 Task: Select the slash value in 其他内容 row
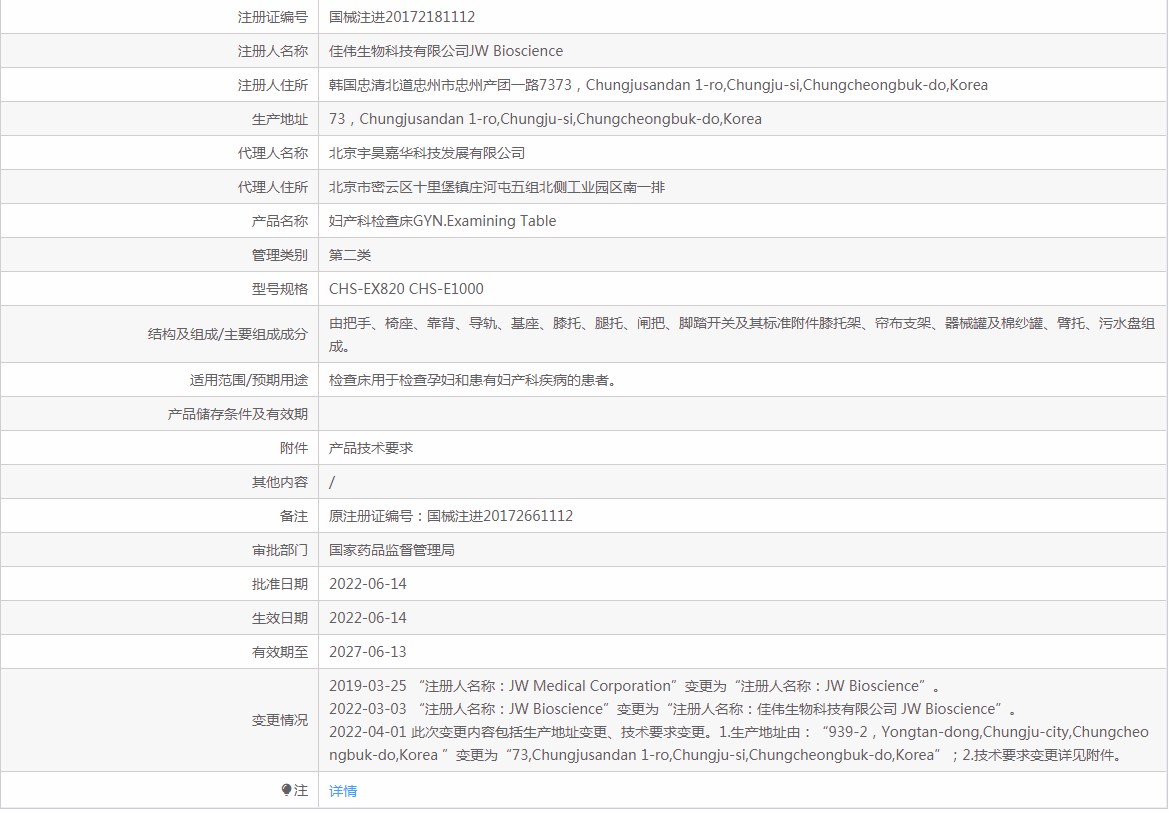point(332,482)
